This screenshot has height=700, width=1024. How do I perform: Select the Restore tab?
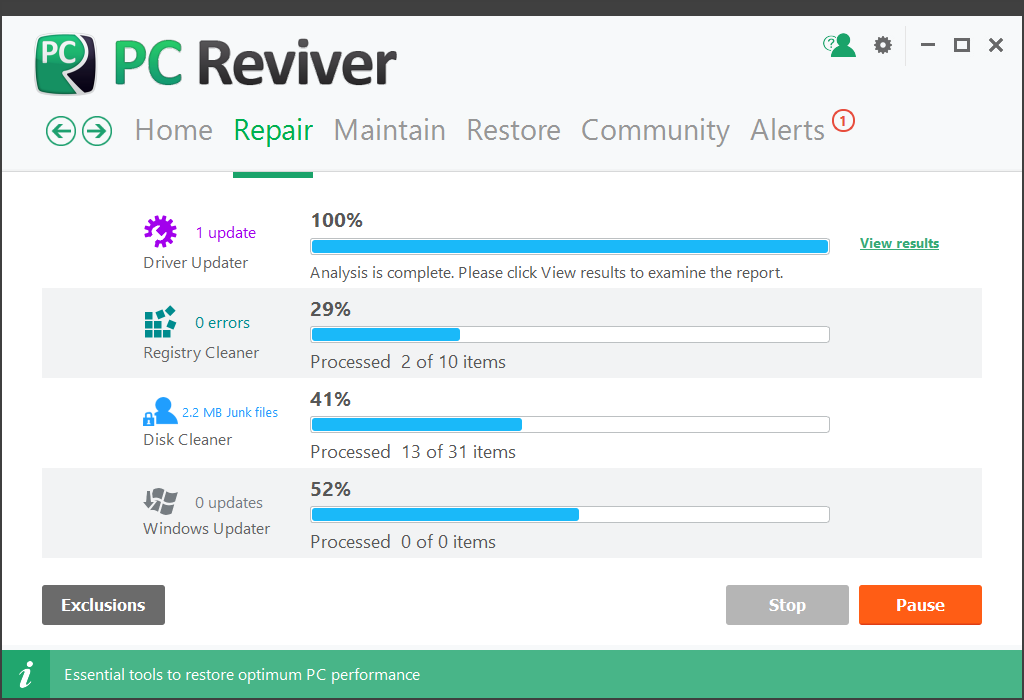coord(513,131)
